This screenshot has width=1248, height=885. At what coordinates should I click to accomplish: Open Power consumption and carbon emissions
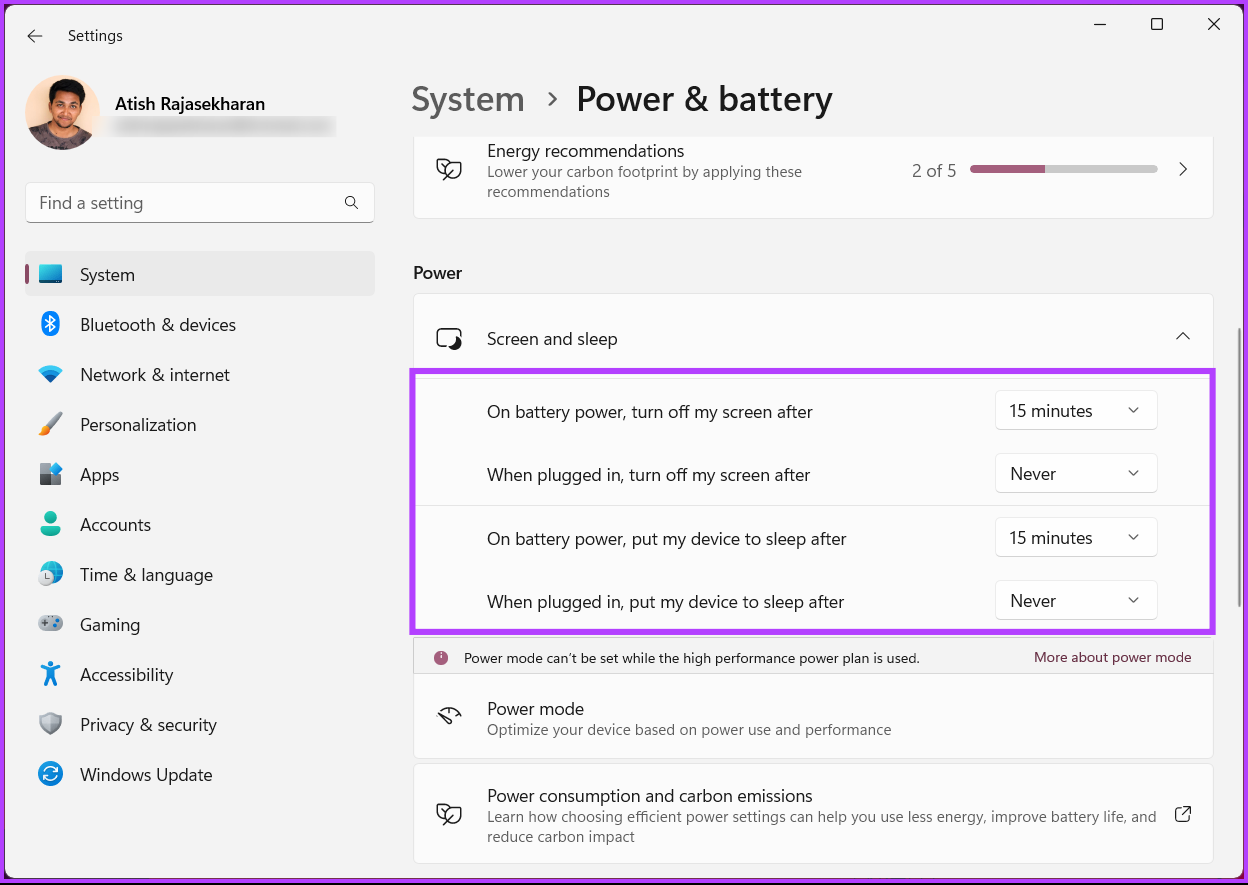click(x=813, y=814)
